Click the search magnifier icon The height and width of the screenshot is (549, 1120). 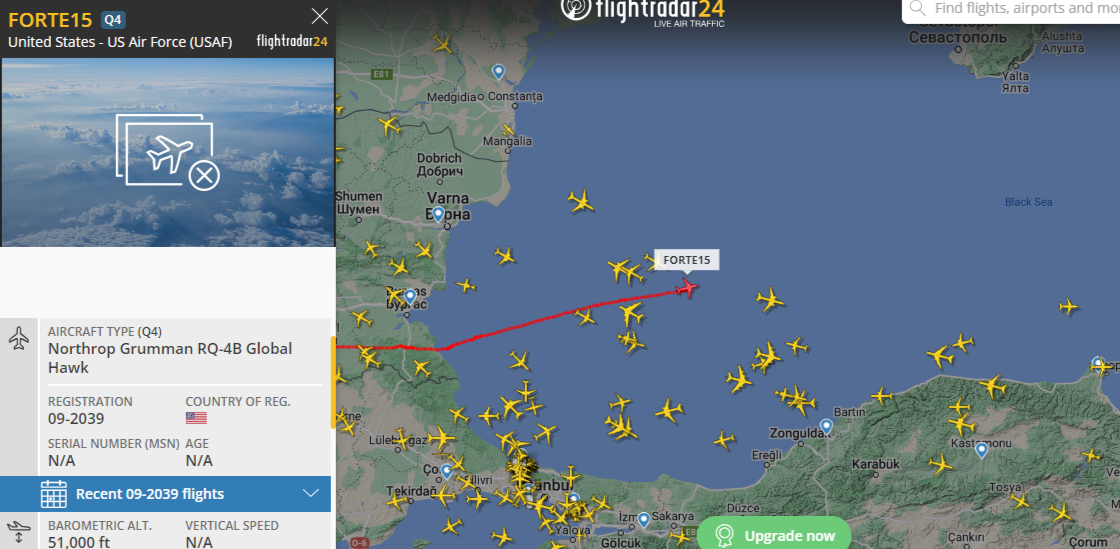(918, 9)
